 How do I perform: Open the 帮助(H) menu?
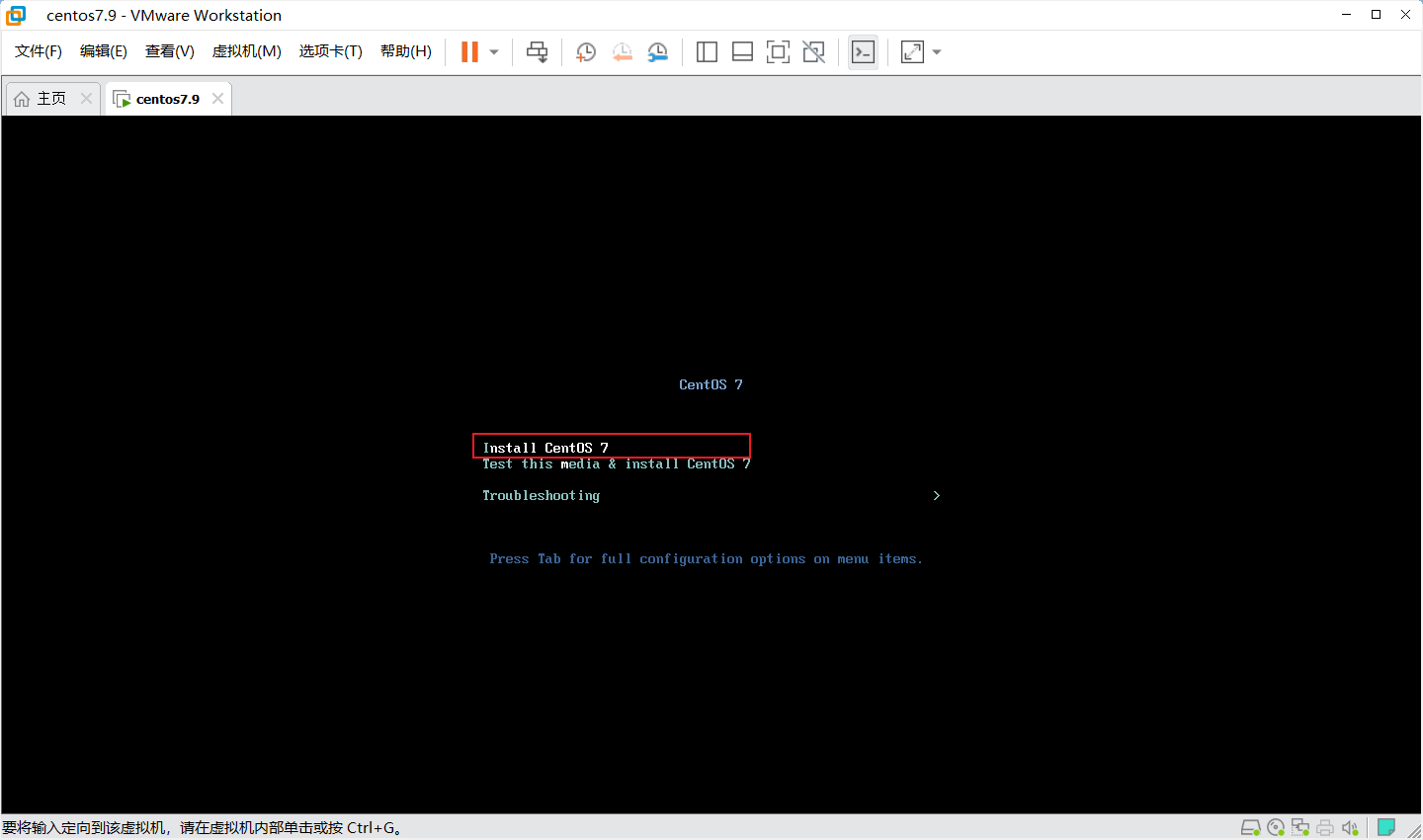tap(406, 51)
